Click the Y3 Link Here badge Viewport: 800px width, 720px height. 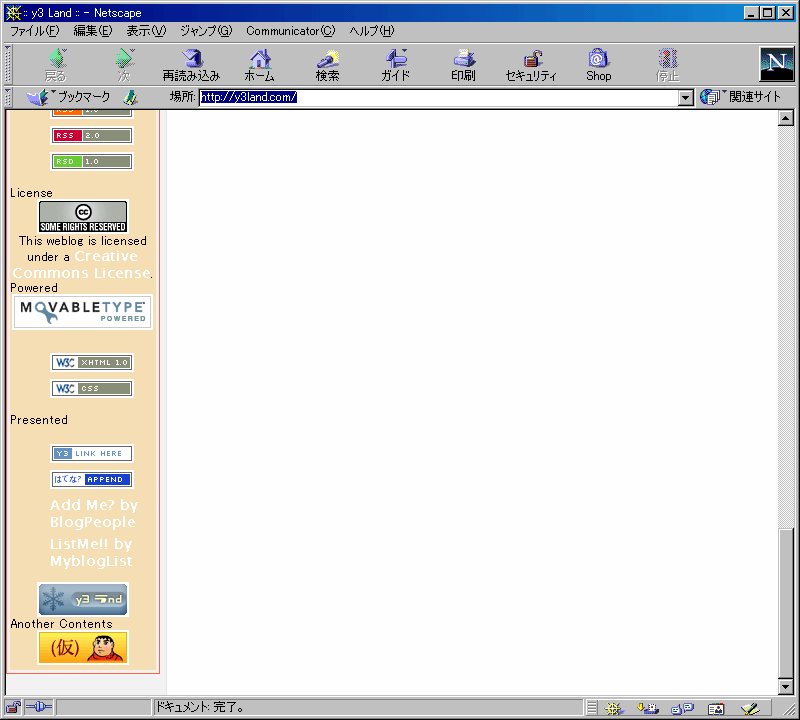92,454
